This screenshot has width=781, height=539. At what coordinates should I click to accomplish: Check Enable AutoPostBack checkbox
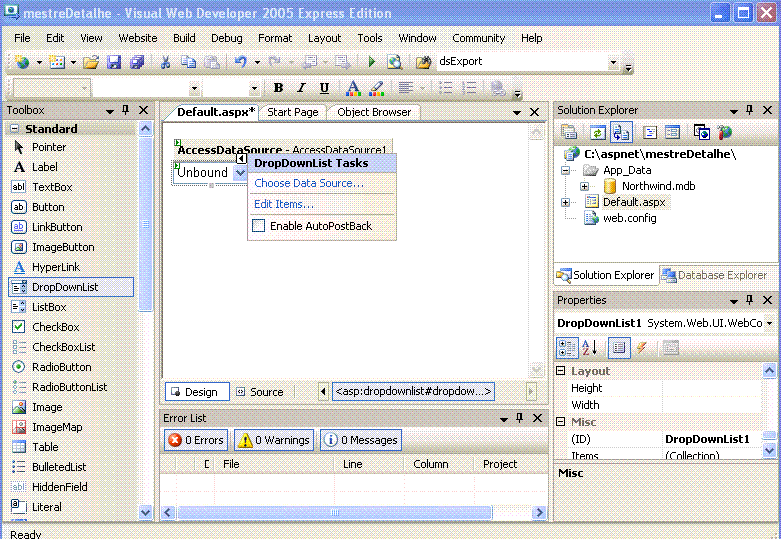click(x=259, y=226)
